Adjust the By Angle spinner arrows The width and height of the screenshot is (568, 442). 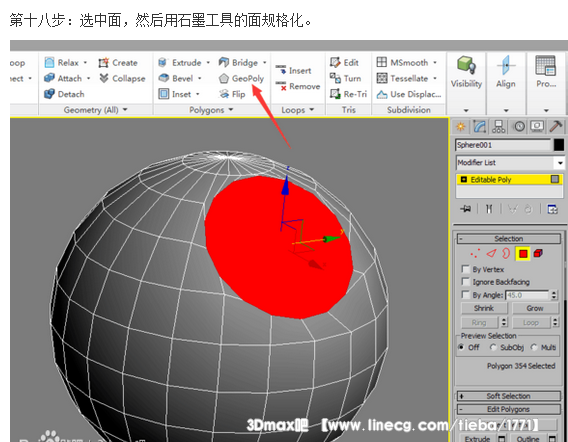554,295
